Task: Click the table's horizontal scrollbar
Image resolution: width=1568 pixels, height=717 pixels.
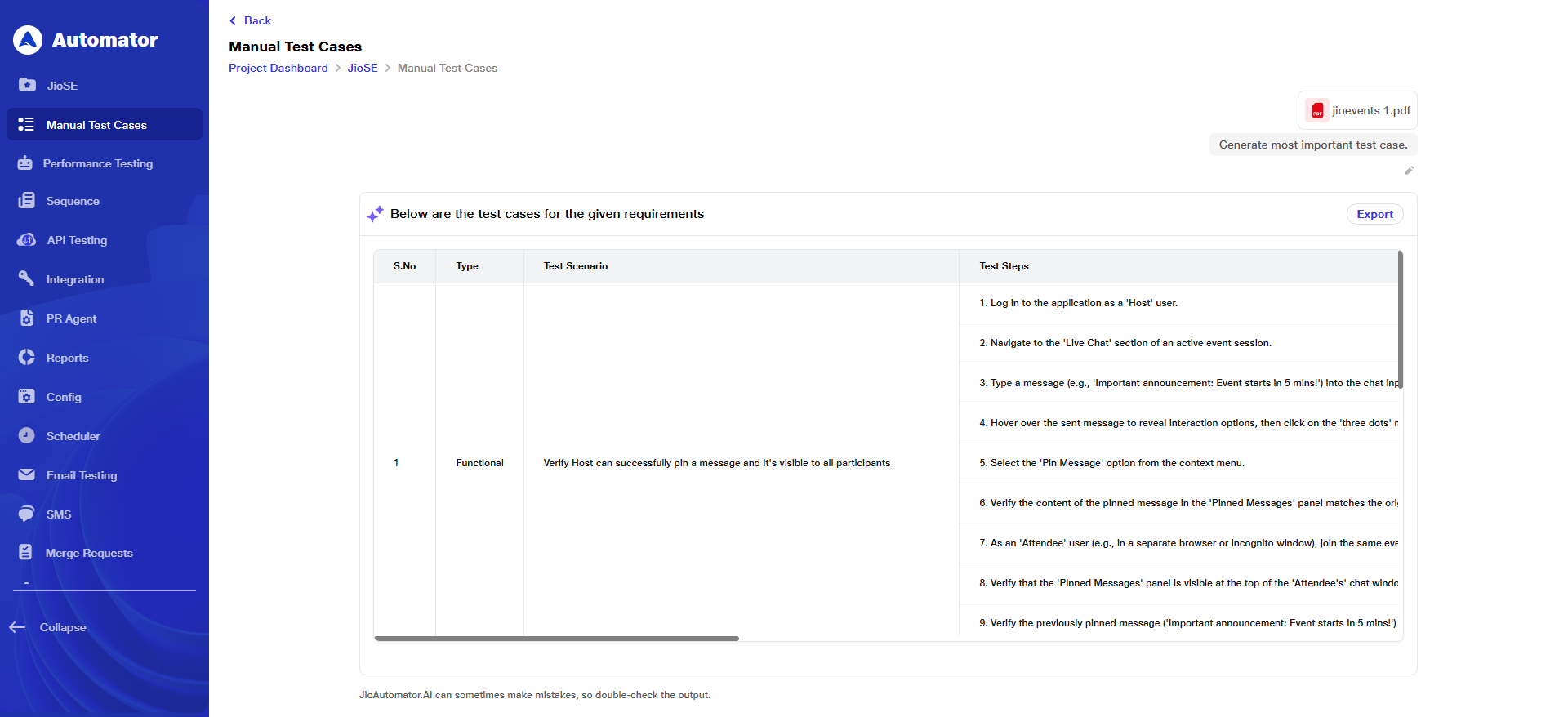Action: 556,639
